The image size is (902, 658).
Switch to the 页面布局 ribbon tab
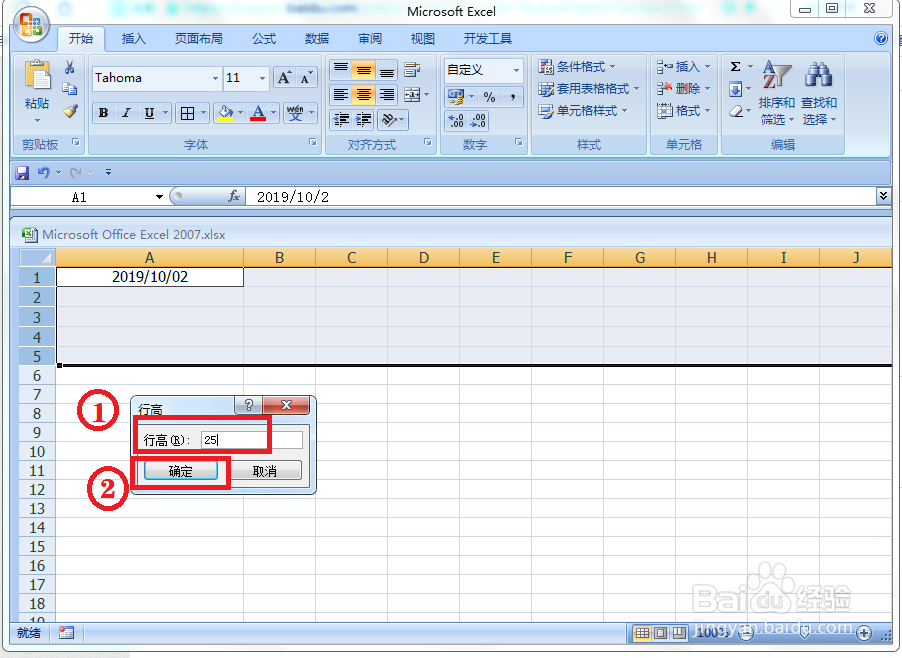click(198, 39)
